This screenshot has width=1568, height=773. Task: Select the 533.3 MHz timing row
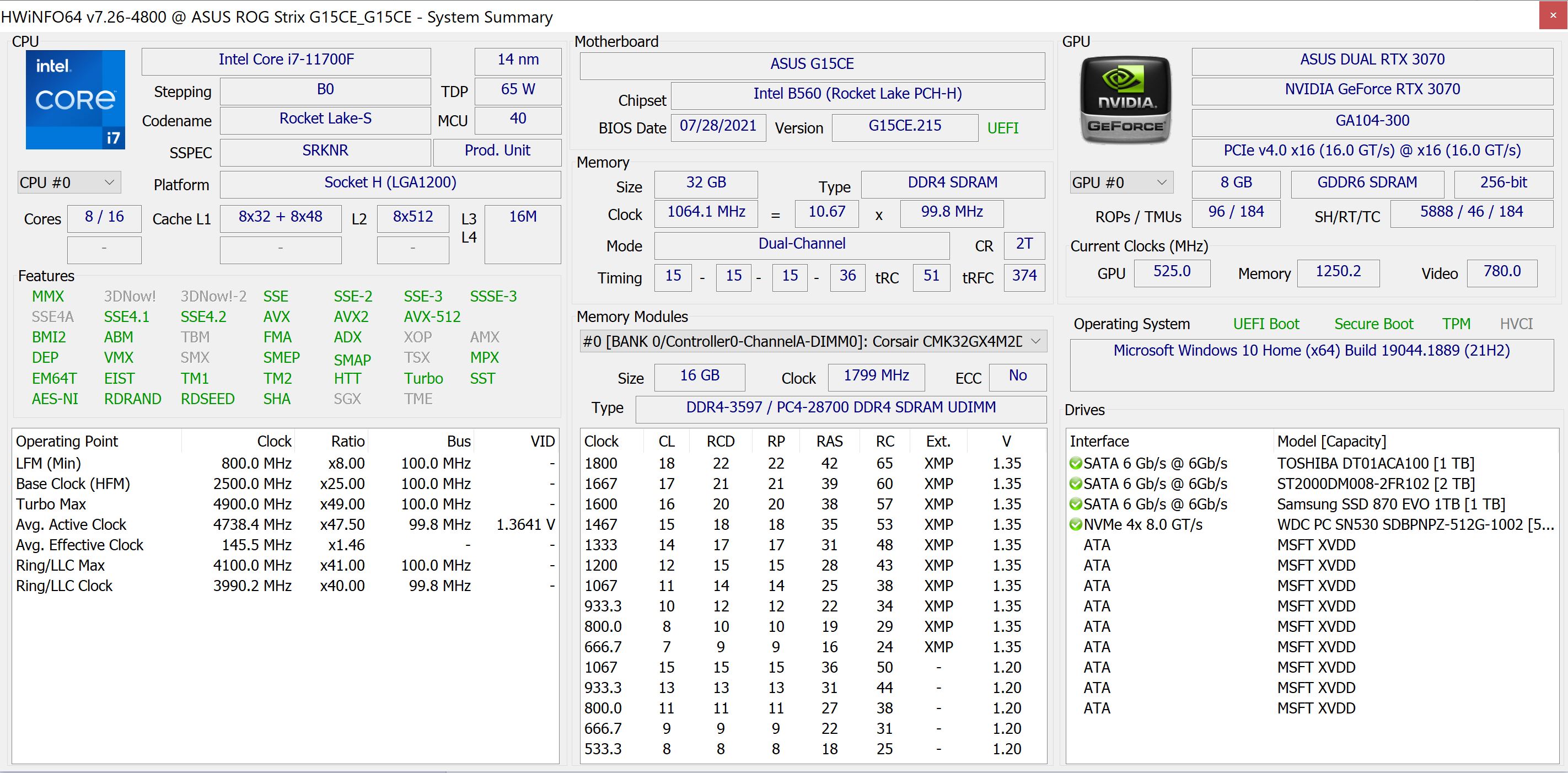pos(813,749)
